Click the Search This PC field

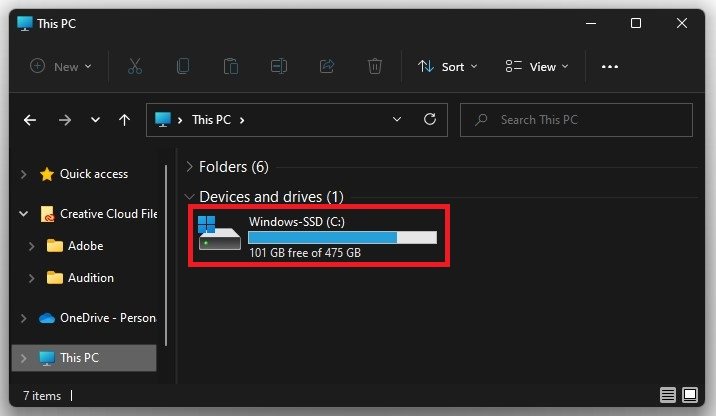576,120
